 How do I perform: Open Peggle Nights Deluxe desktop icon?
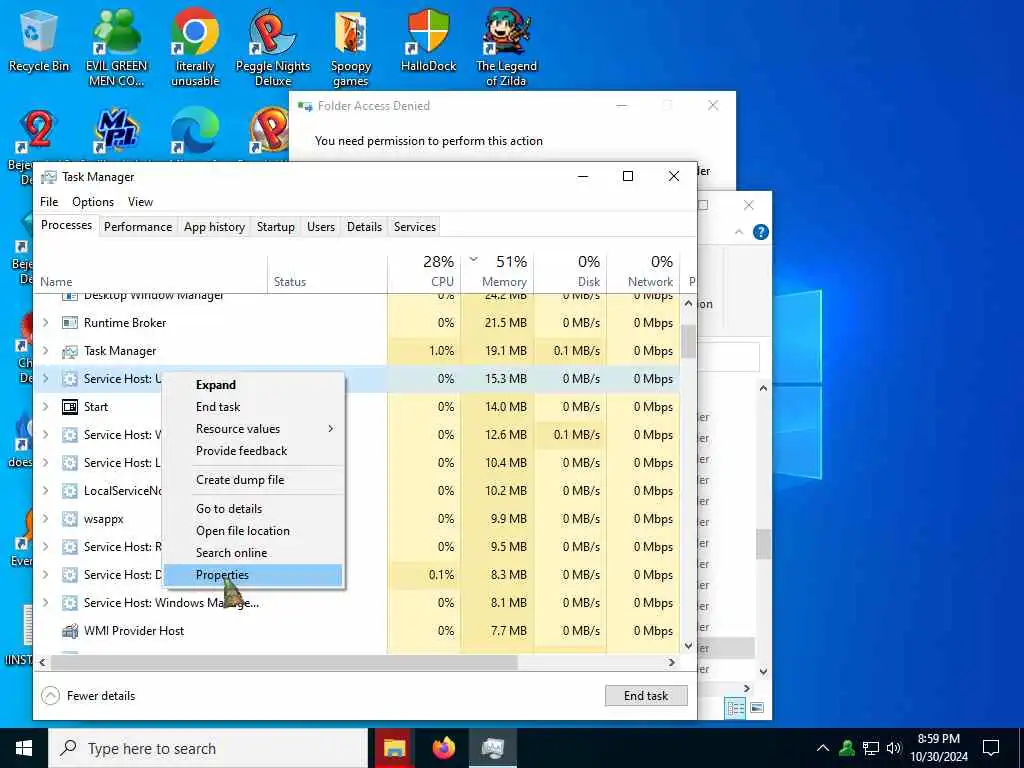272,47
